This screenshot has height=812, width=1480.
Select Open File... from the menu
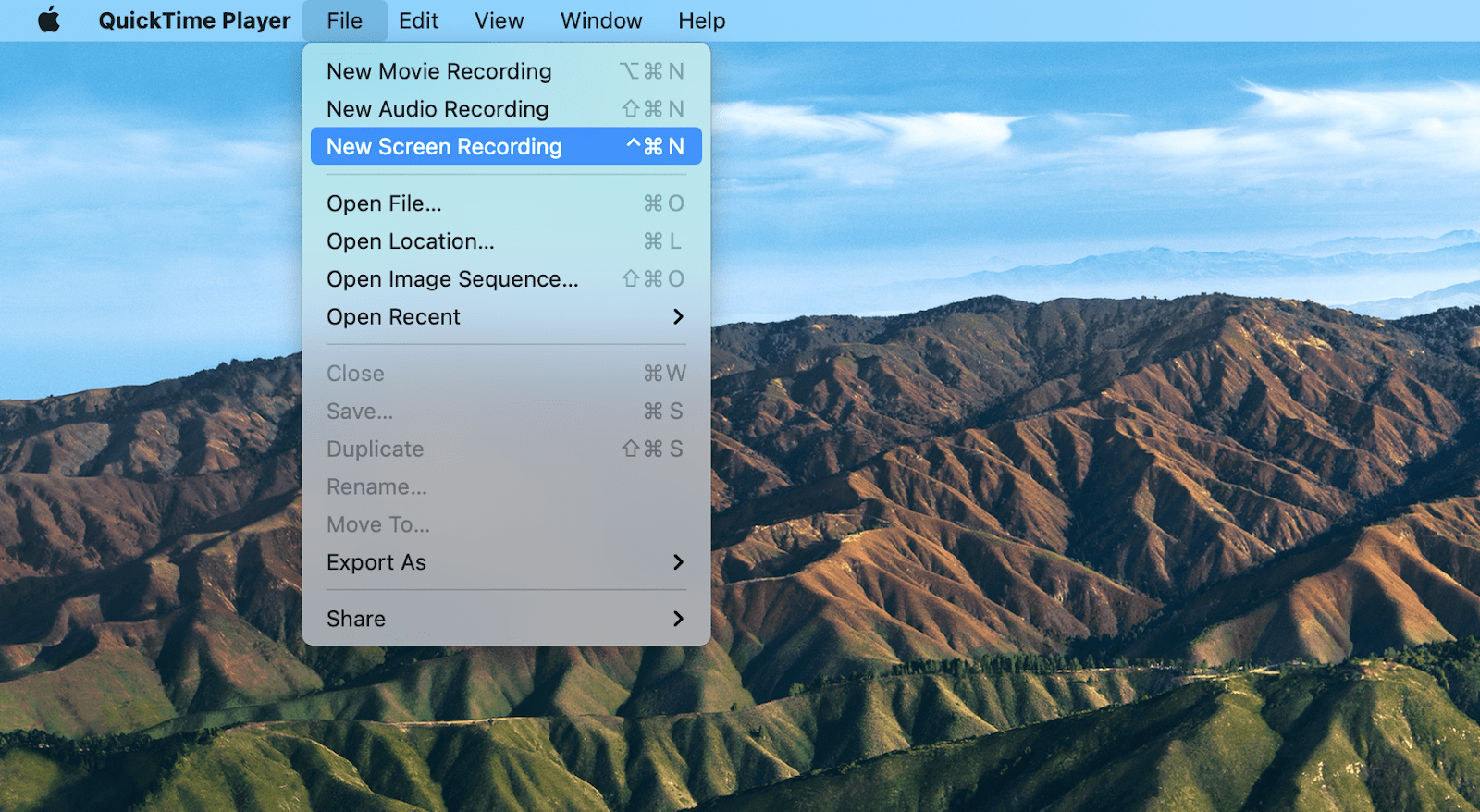[506, 203]
